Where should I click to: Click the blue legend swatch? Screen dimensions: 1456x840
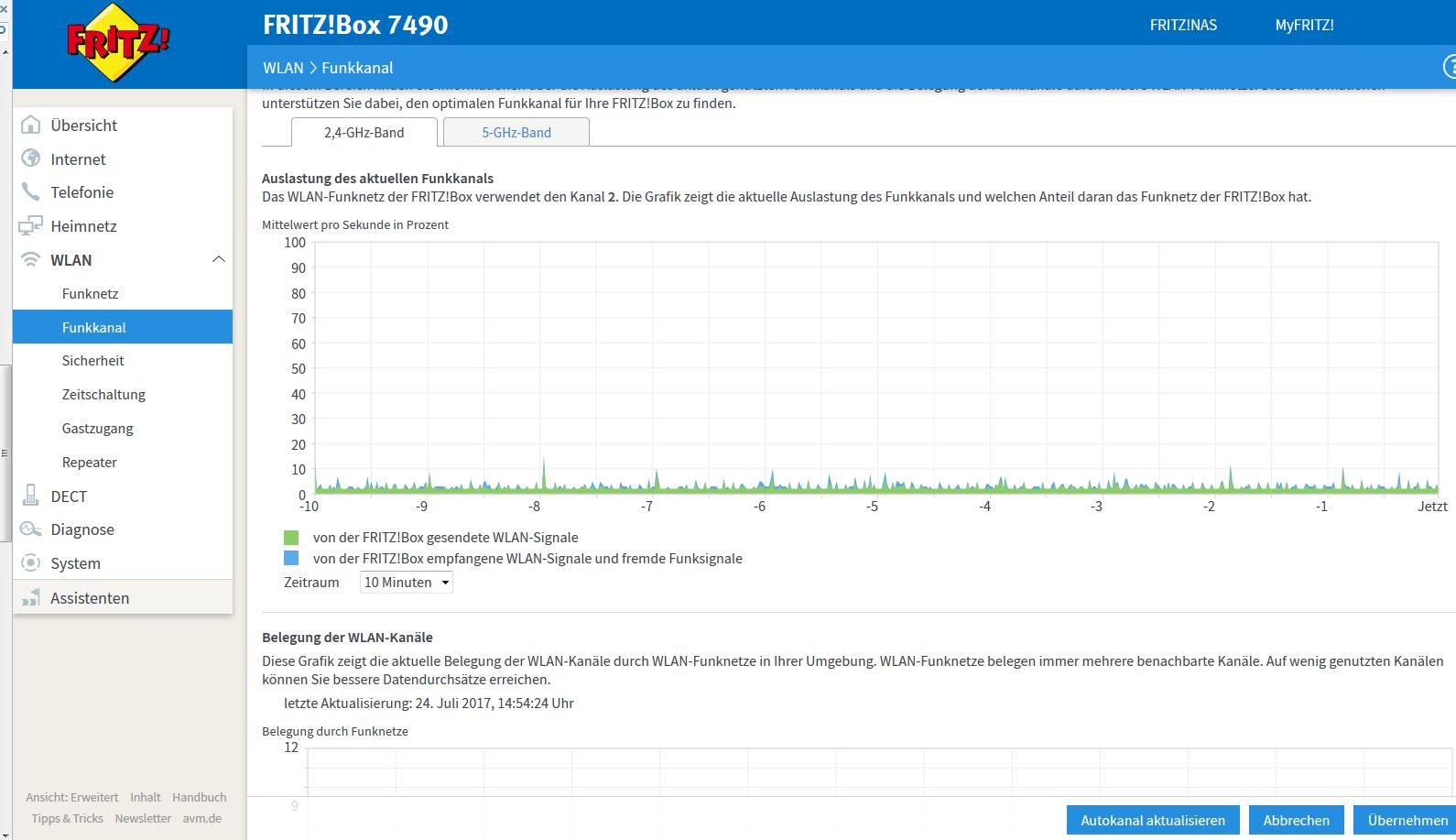(x=291, y=558)
